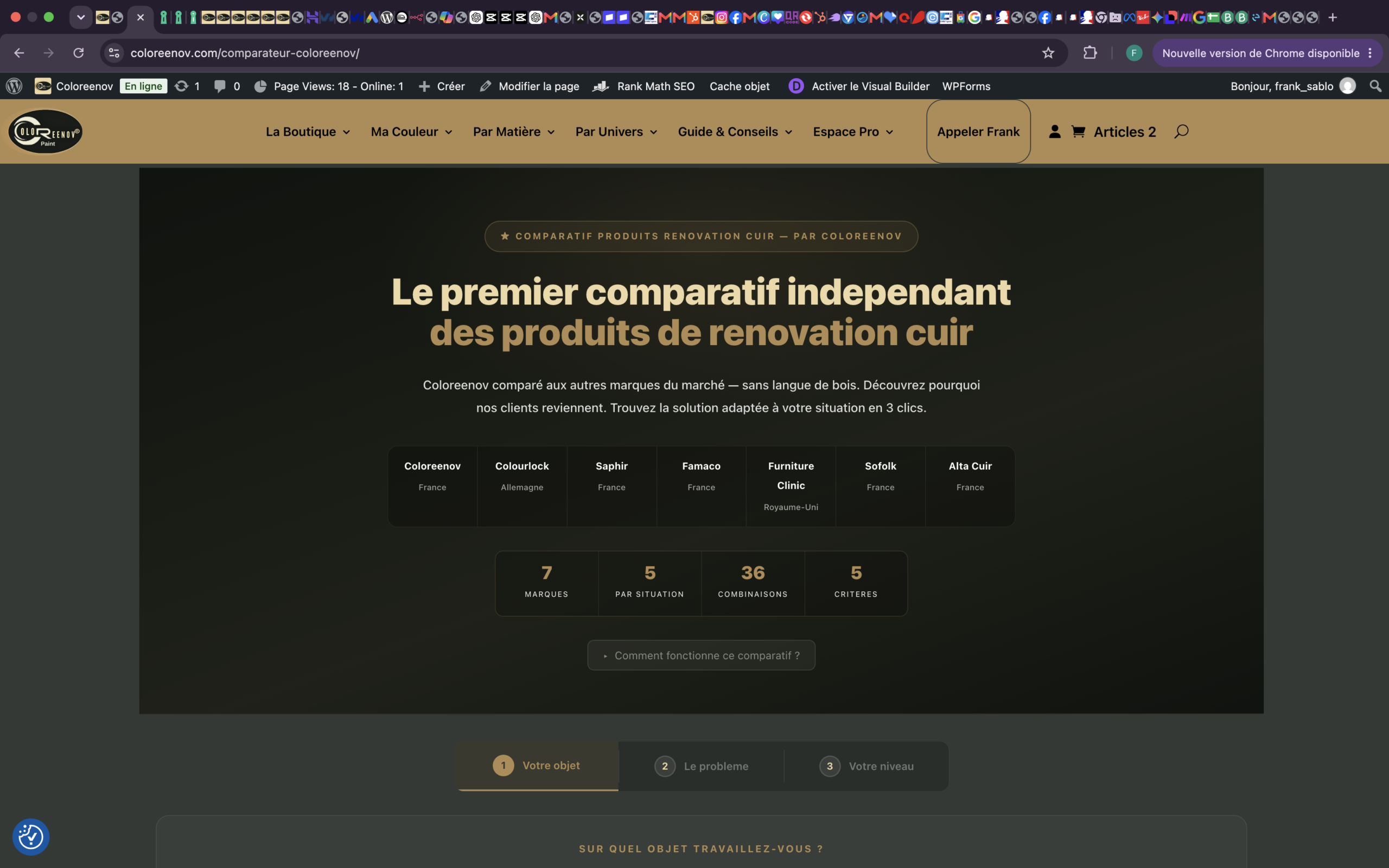Expand Comment fonctionne ce comparatif ?
The height and width of the screenshot is (868, 1389).
[702, 655]
